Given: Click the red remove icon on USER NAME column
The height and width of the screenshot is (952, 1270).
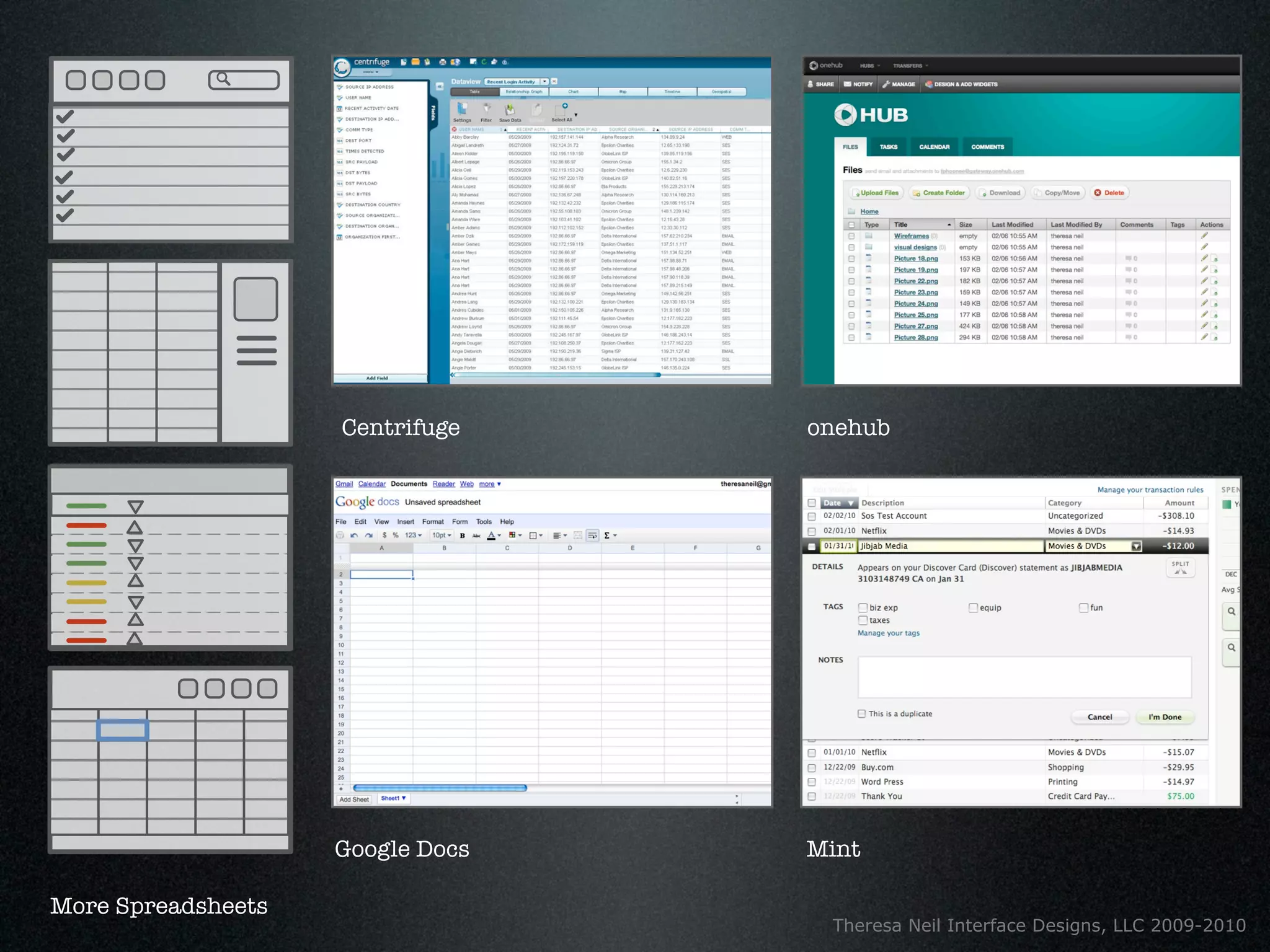Looking at the screenshot, I should click(x=455, y=130).
